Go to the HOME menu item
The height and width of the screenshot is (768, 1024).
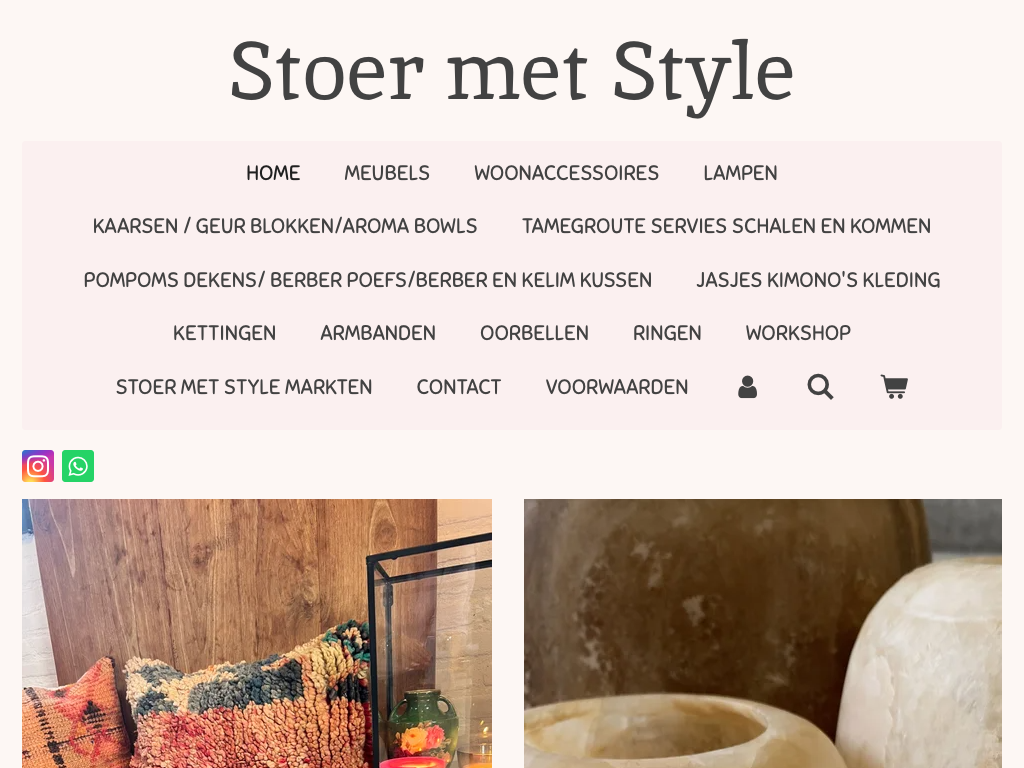click(x=273, y=173)
